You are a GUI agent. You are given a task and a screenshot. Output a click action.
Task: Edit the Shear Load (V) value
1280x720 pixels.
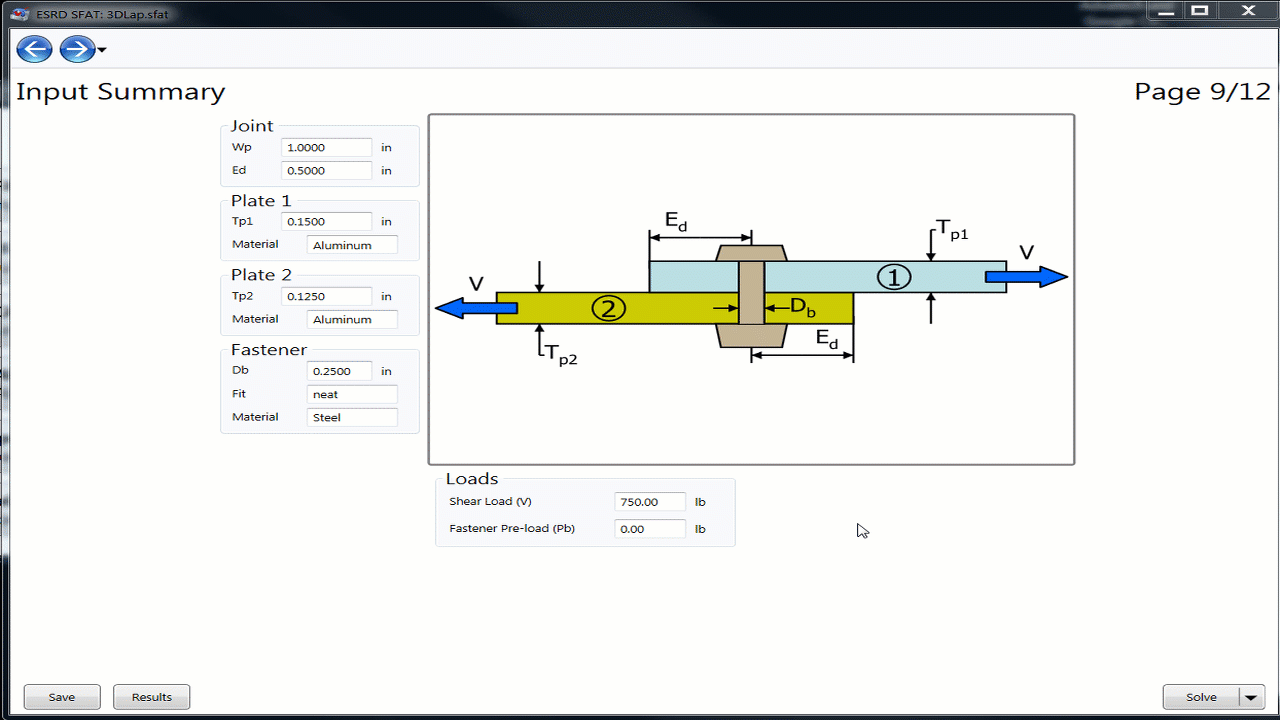point(649,502)
